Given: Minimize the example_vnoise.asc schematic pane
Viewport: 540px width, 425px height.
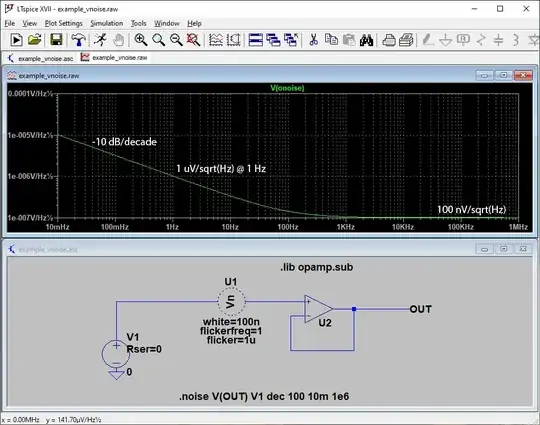Looking at the screenshot, I should tap(484, 249).
